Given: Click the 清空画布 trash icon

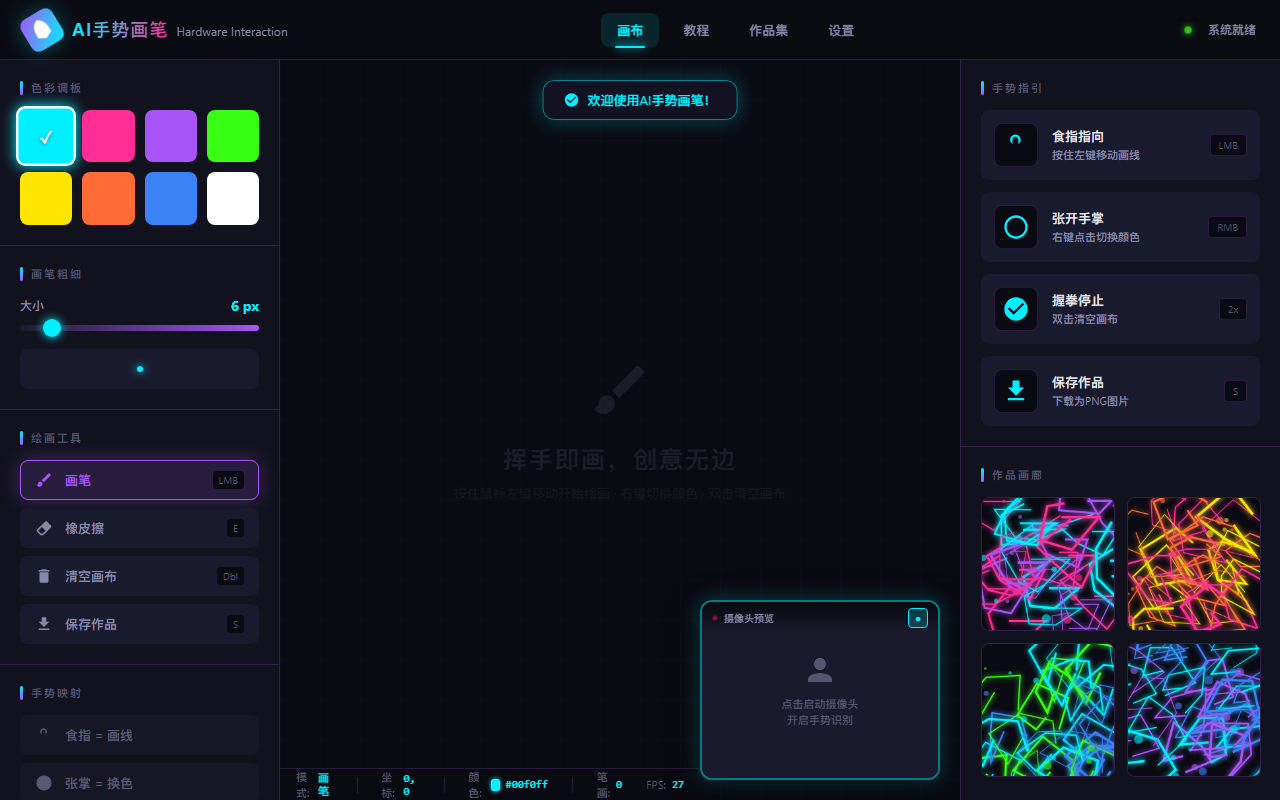Looking at the screenshot, I should [x=44, y=576].
